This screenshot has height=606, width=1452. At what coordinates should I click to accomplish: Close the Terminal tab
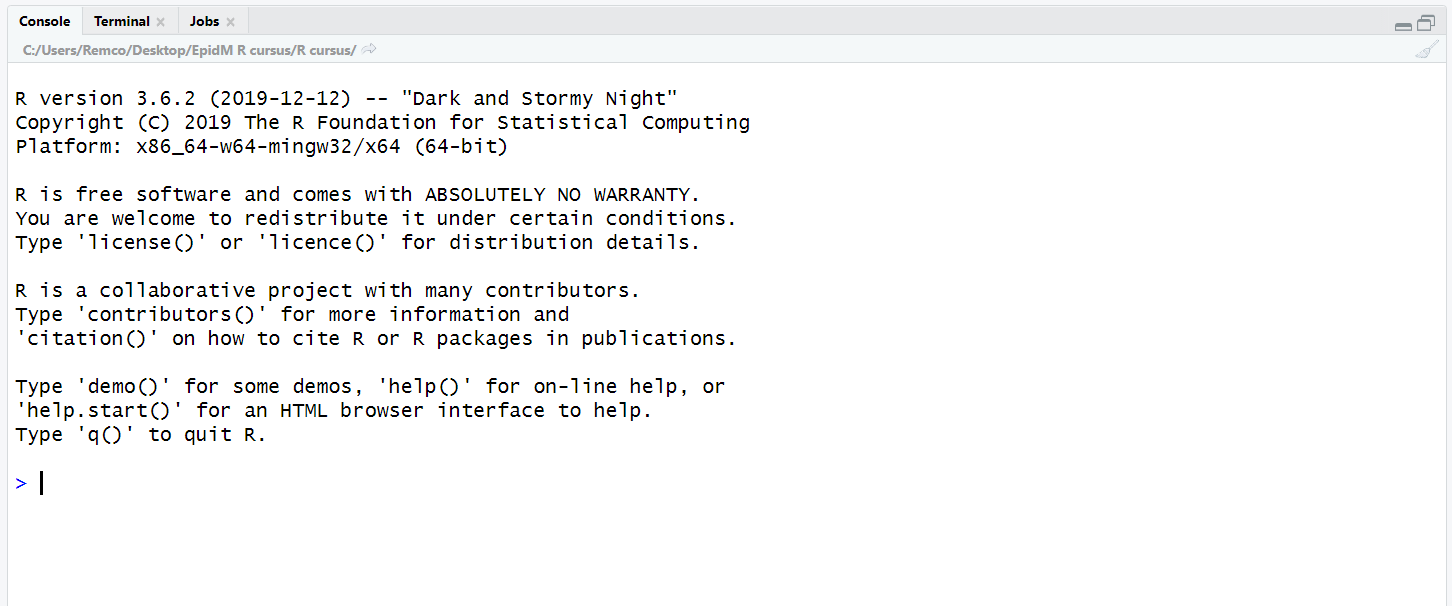point(160,22)
